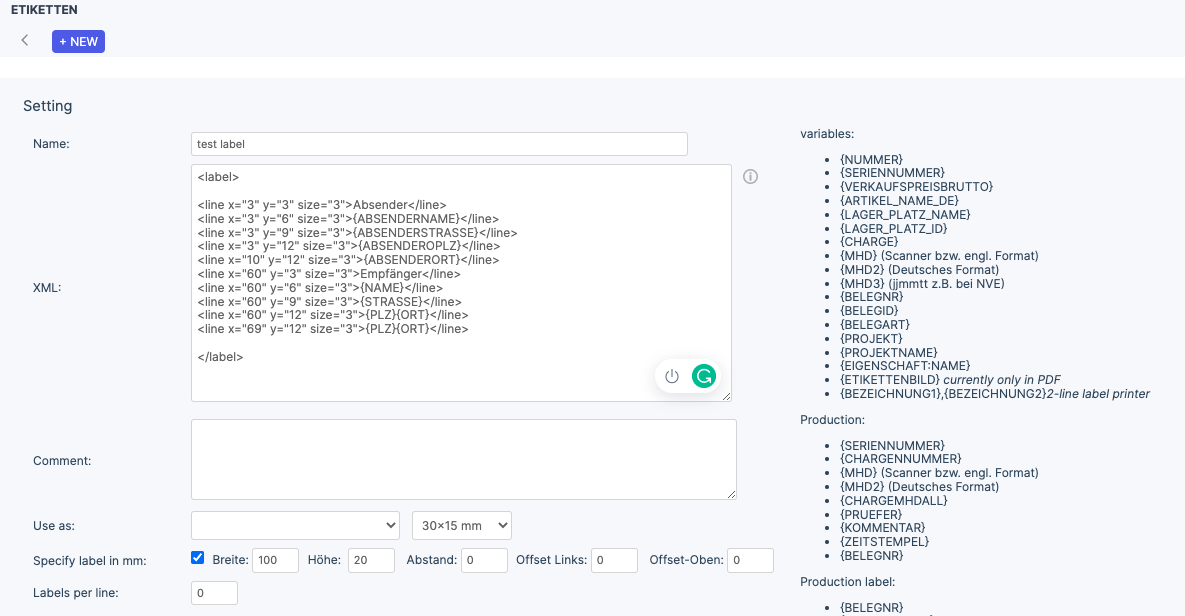Click the Grammarly power icon
This screenshot has height=616, width=1185.
click(x=672, y=376)
